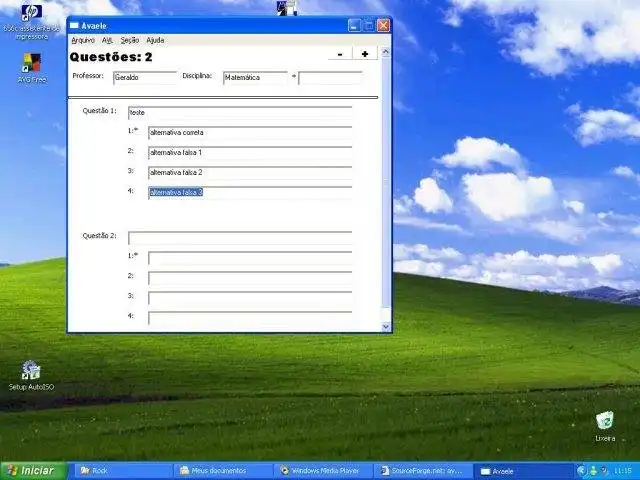The height and width of the screenshot is (480, 640).
Task: Click Questão 2 alternative 3 field
Action: (x=250, y=298)
